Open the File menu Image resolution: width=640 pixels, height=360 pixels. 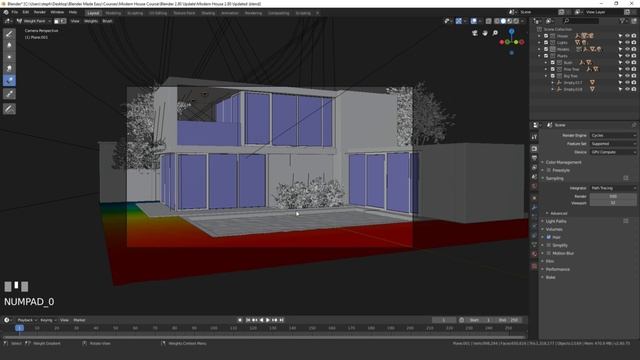(15, 12)
